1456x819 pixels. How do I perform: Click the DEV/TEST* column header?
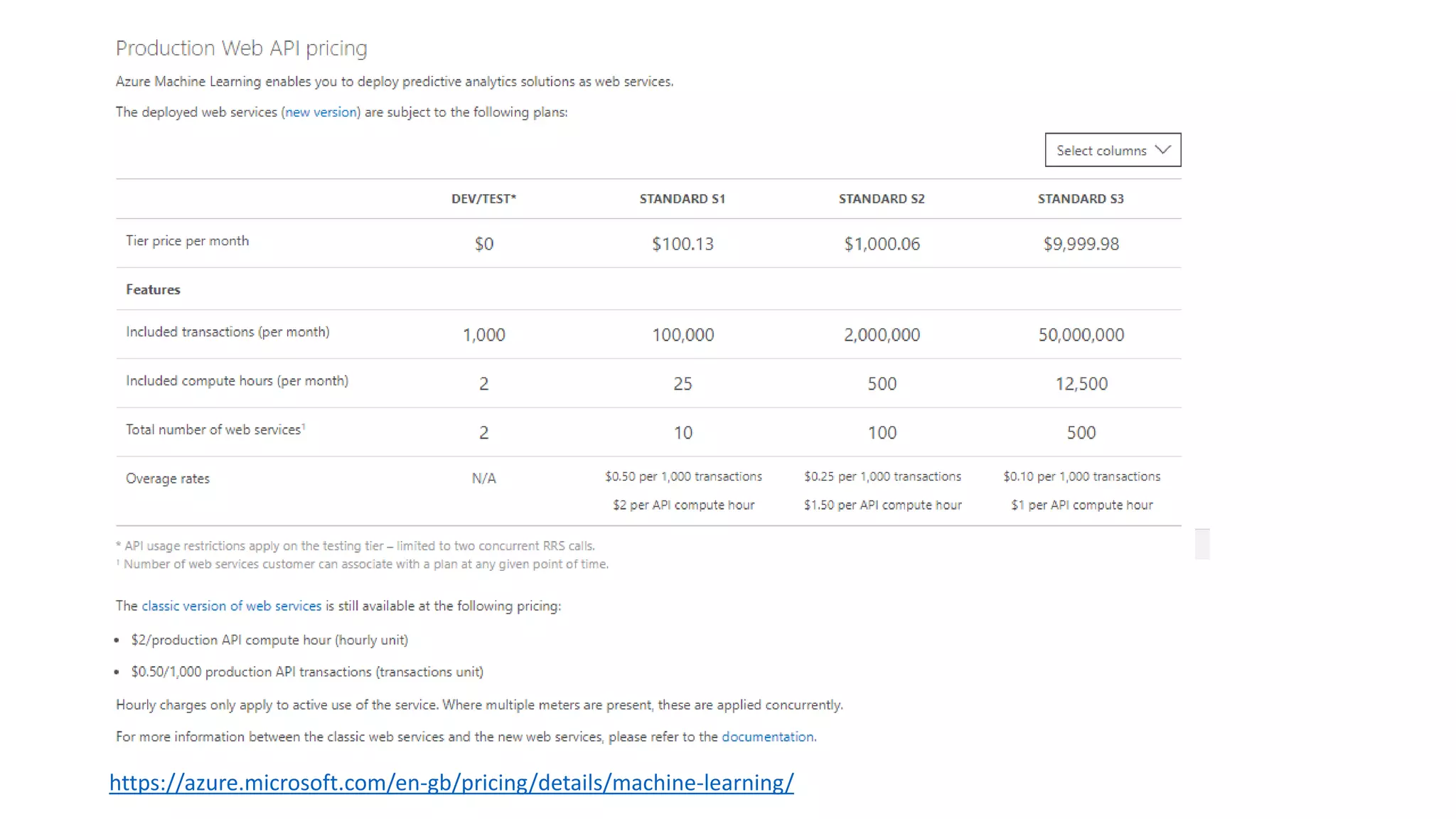[x=483, y=199]
